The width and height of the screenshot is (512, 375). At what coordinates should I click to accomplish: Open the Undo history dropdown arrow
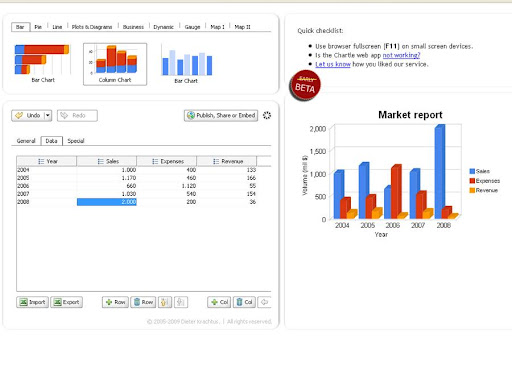(48, 115)
